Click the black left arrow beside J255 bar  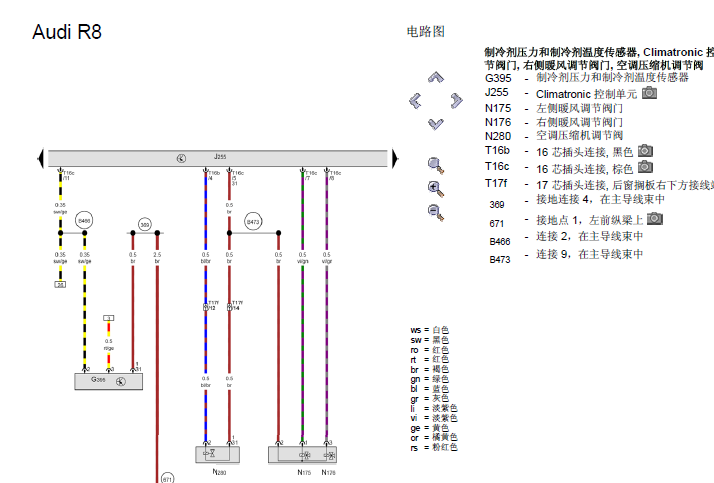pyautogui.click(x=41, y=158)
